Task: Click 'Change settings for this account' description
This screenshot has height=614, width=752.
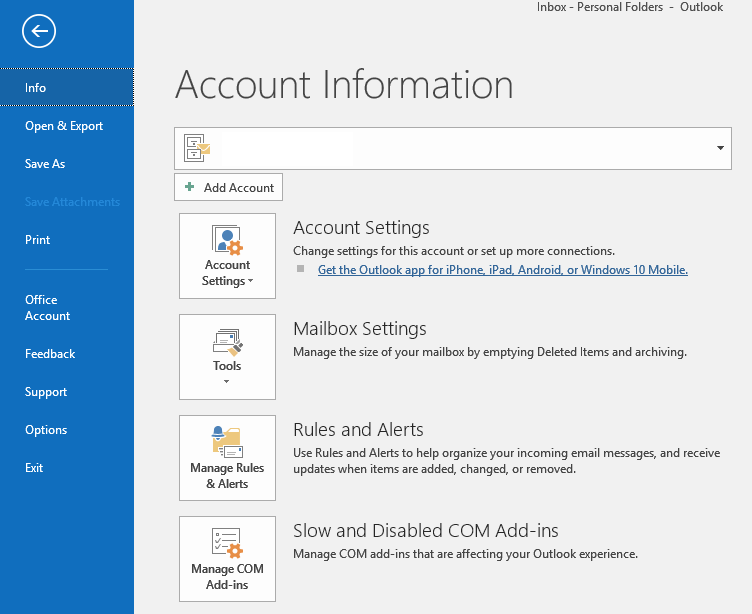Action: tap(454, 251)
